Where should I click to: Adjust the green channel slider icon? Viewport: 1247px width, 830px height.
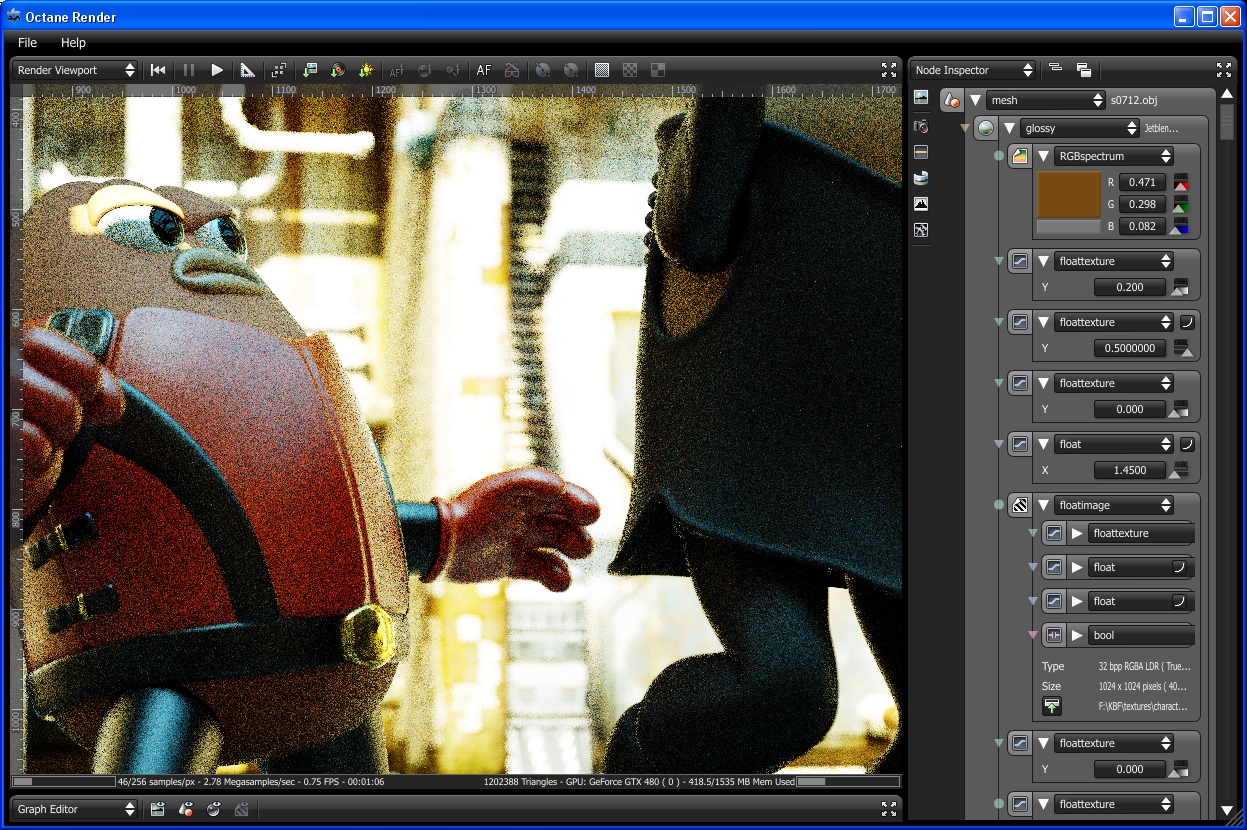1181,204
